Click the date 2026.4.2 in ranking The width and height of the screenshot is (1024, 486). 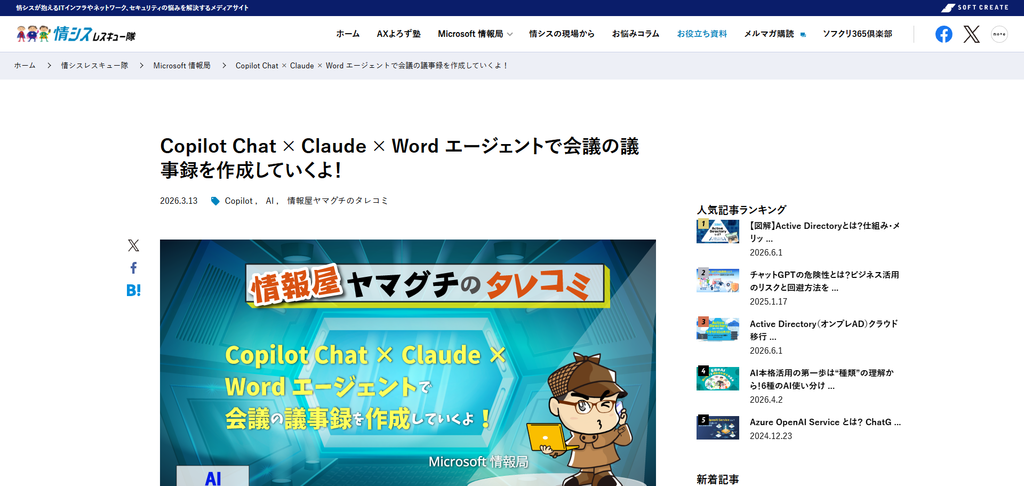click(766, 400)
